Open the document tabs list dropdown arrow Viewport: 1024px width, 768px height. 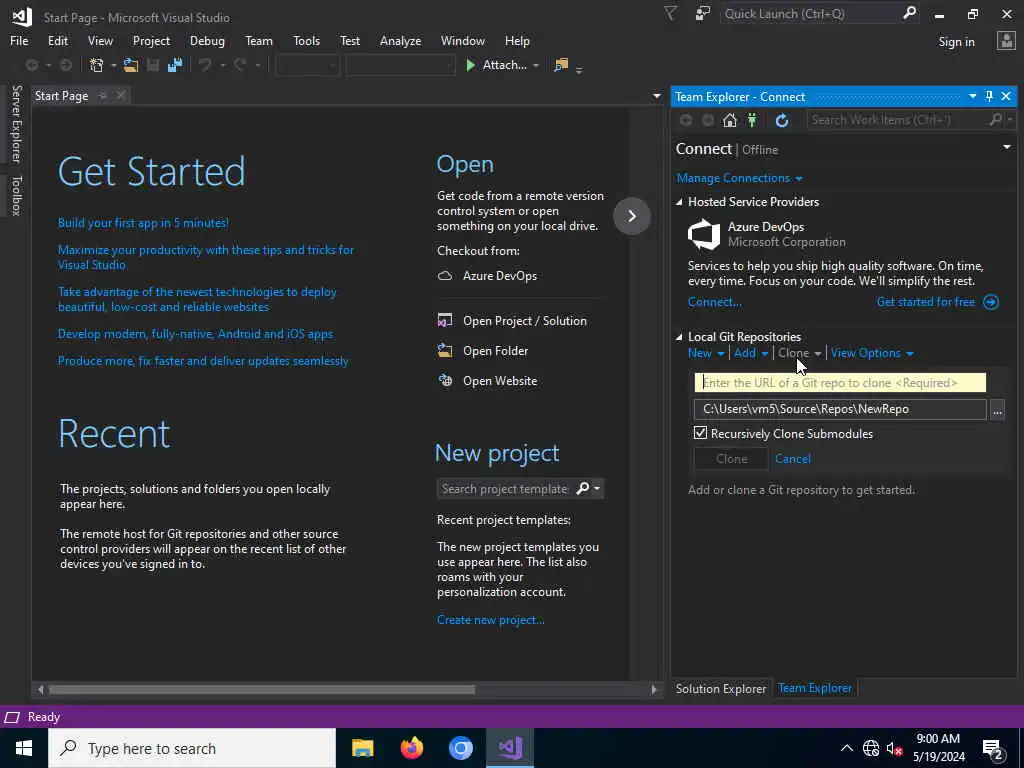656,96
